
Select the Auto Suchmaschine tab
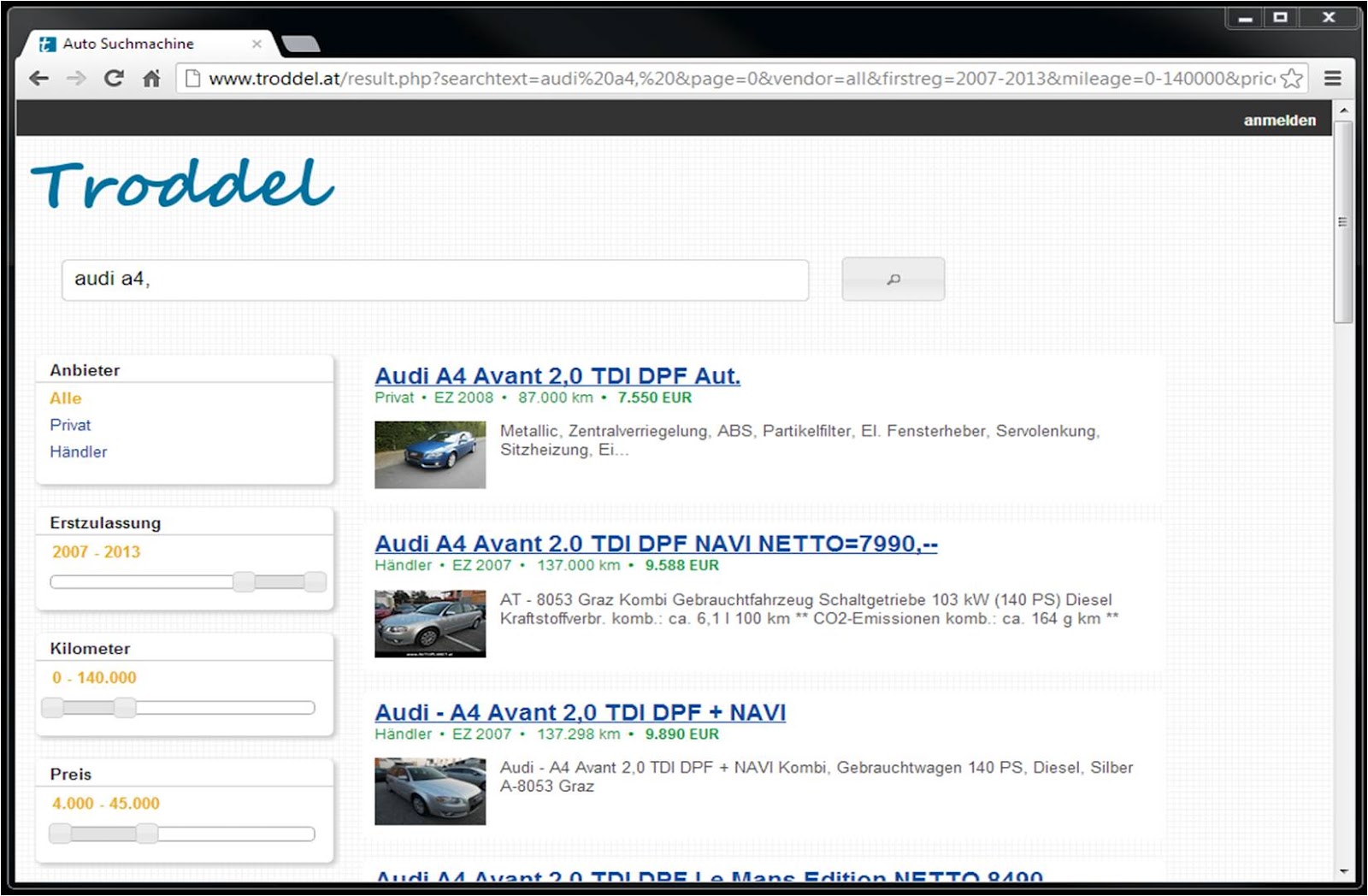pyautogui.click(x=147, y=44)
